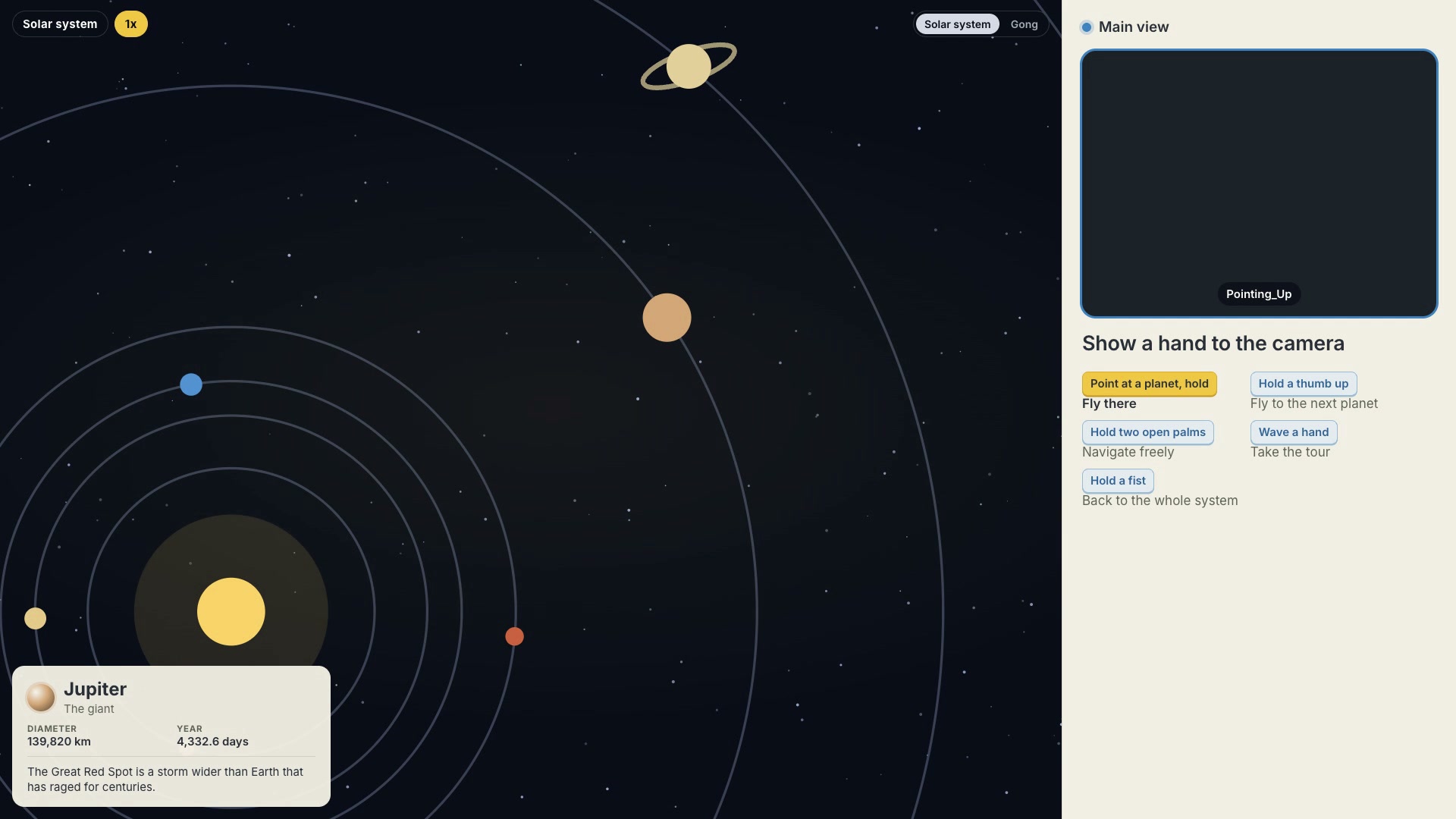Select the blue Earth planet
Screen dimensions: 1456x819
tap(191, 384)
